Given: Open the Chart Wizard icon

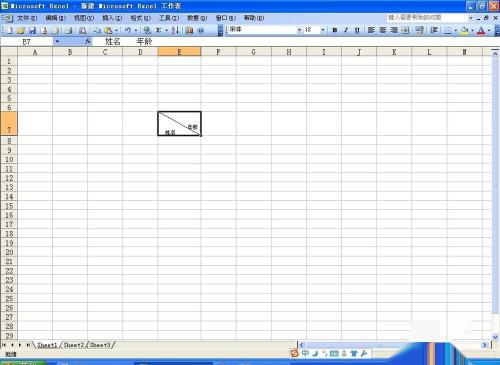Looking at the screenshot, I should click(189, 30).
